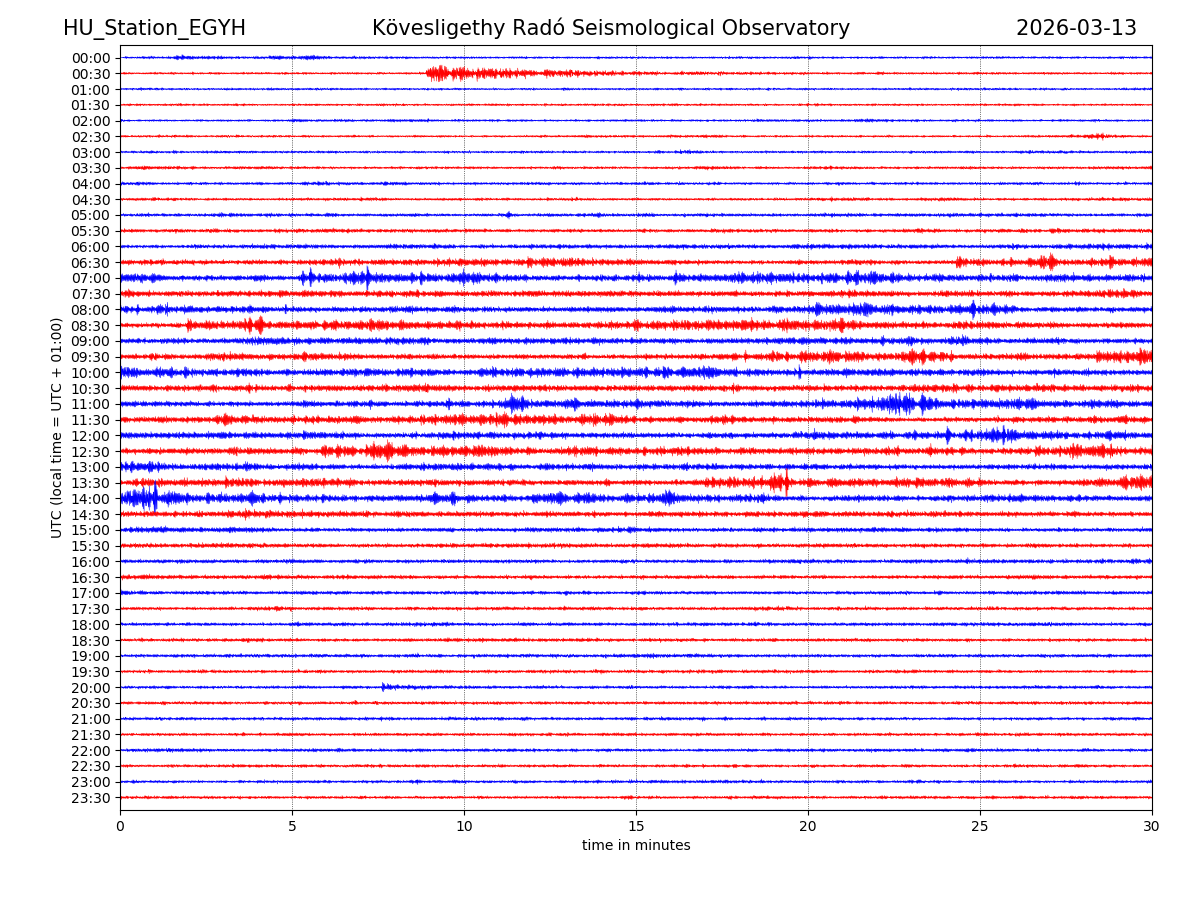
Task: Click the x-axis tick label 0
Action: [120, 826]
